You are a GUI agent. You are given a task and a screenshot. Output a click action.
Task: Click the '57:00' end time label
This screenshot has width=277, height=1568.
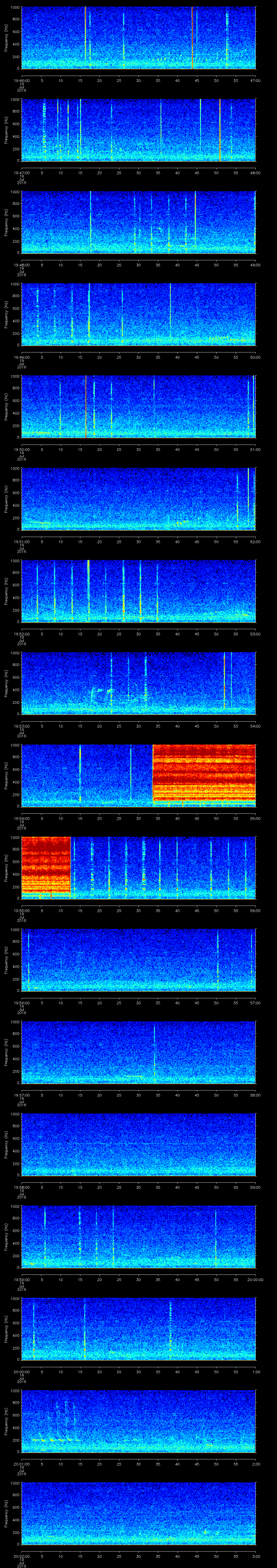255,1003
